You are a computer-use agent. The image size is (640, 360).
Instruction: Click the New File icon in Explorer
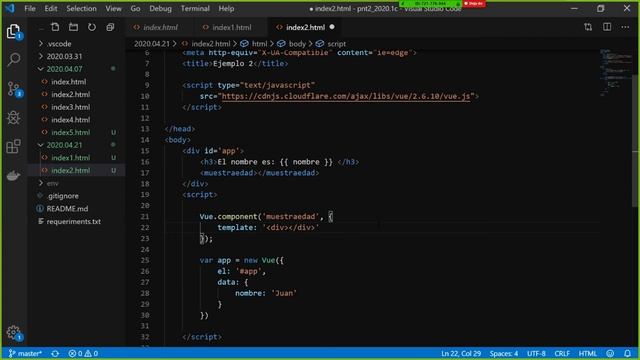(55, 27)
